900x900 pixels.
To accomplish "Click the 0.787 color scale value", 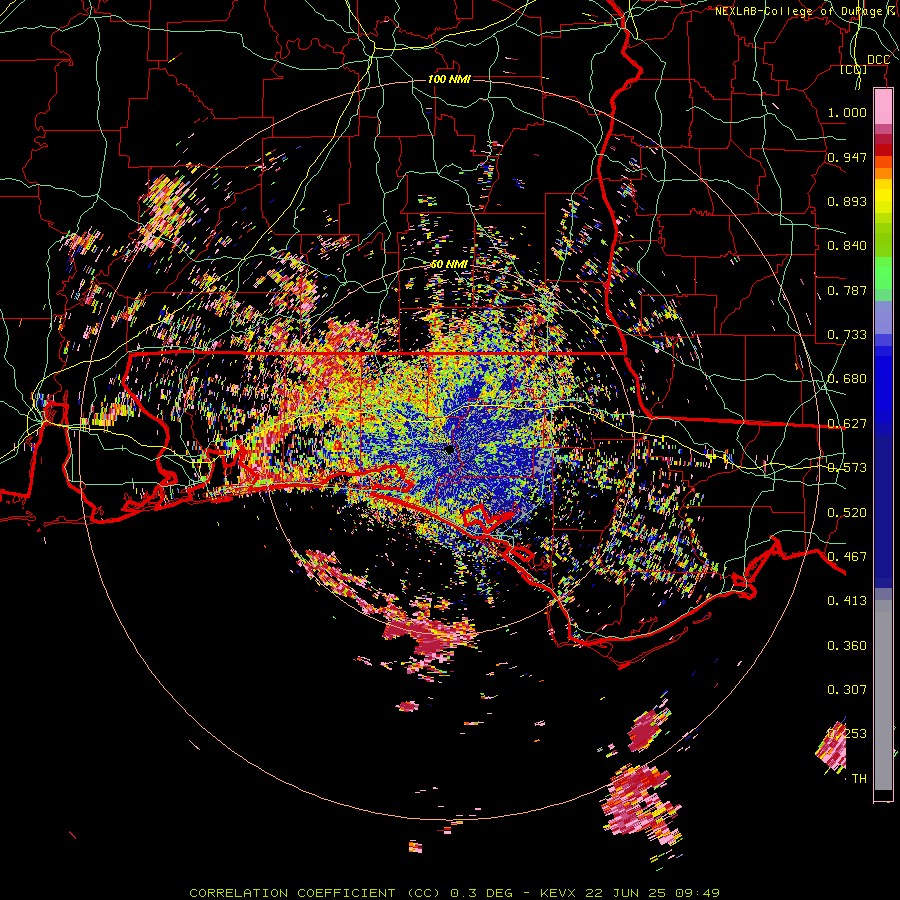I will pos(847,290).
